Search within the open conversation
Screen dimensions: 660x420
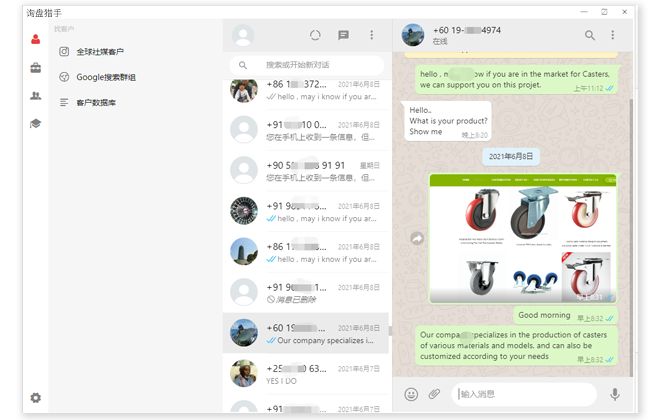point(589,35)
